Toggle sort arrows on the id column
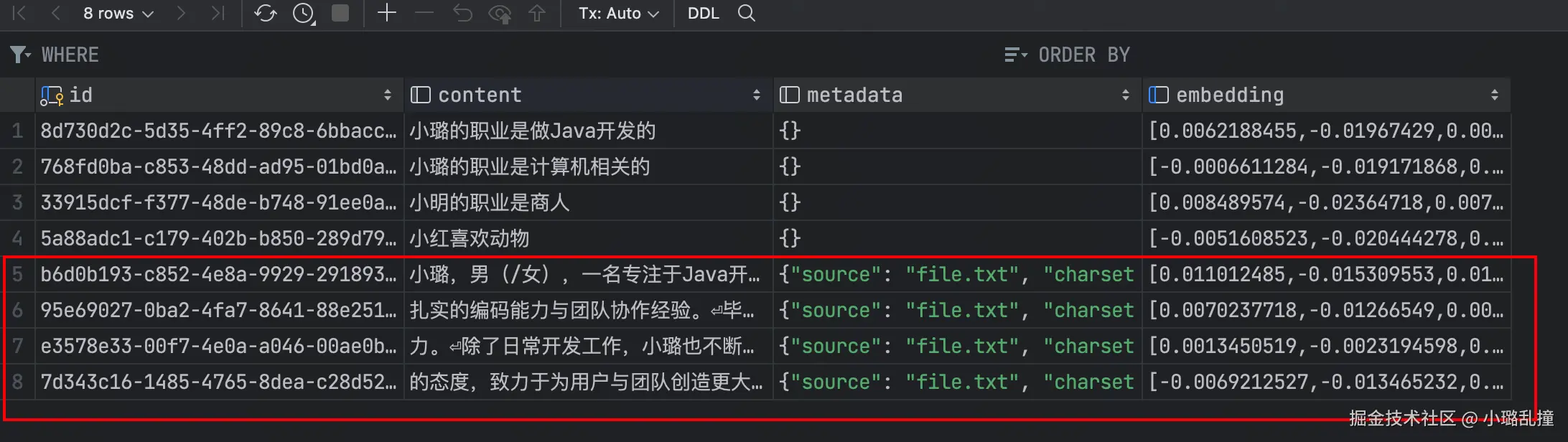The height and width of the screenshot is (442, 1568). [x=388, y=95]
